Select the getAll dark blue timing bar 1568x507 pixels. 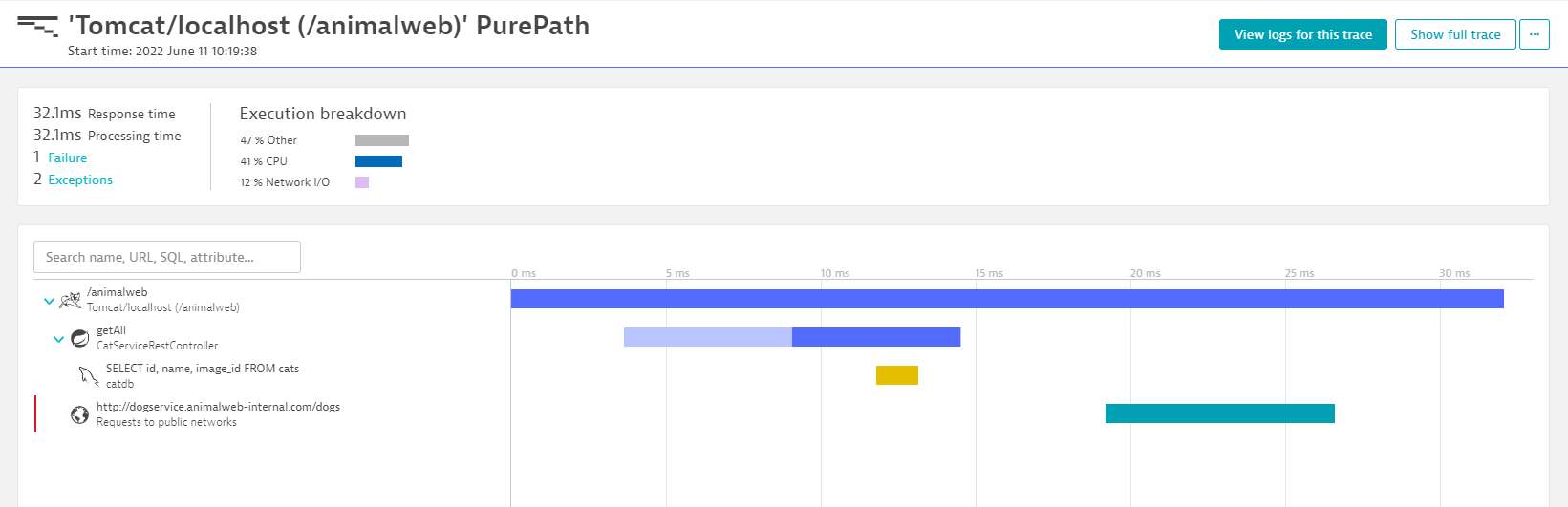click(x=875, y=337)
